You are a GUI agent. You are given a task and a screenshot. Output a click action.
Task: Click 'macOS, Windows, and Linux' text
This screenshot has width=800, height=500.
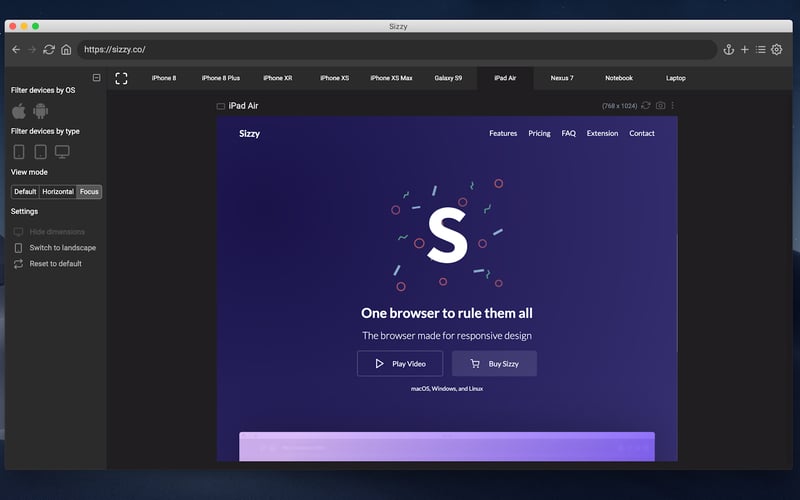(x=447, y=389)
